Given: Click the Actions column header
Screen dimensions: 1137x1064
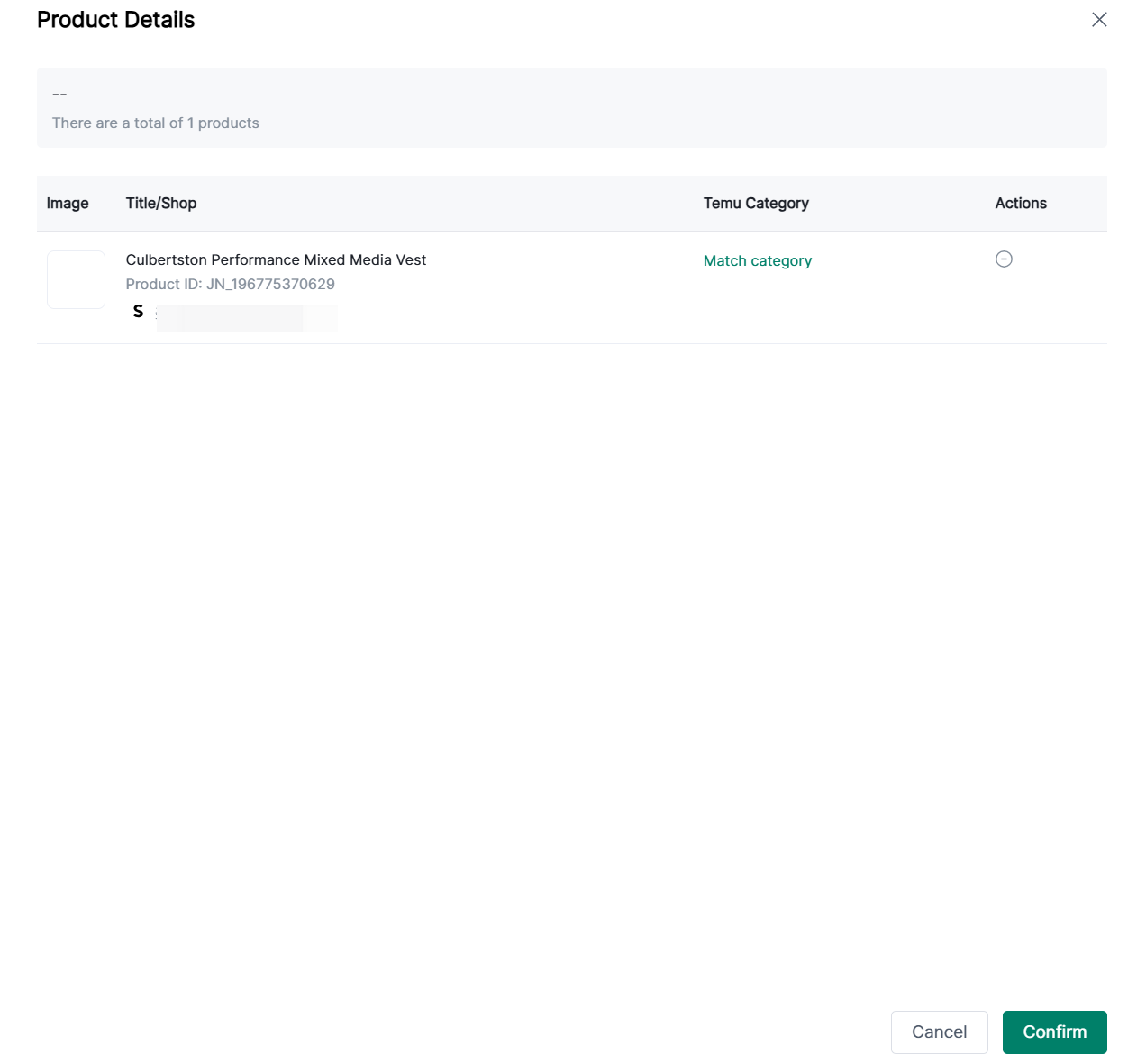Looking at the screenshot, I should point(1020,204).
